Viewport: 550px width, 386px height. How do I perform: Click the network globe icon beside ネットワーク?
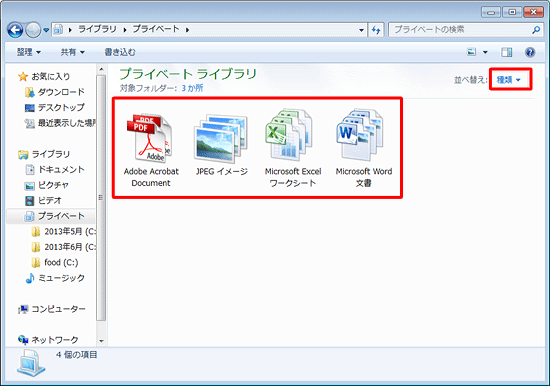[x=23, y=340]
